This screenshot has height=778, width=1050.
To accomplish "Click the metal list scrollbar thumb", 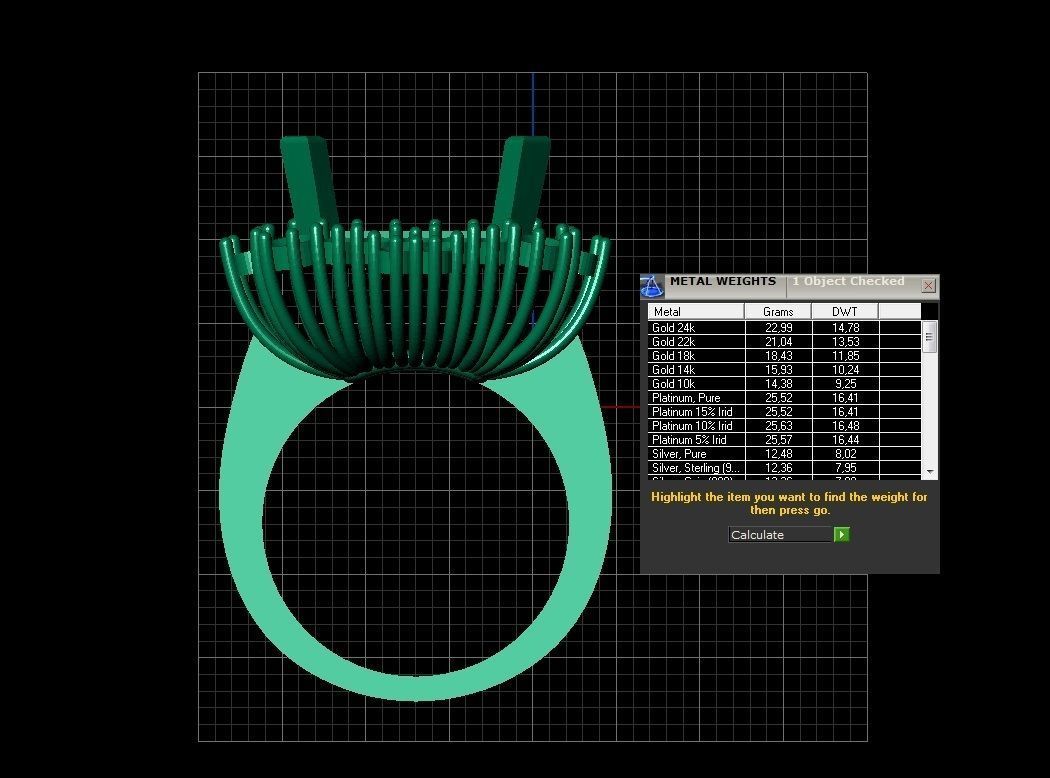I will coord(929,337).
